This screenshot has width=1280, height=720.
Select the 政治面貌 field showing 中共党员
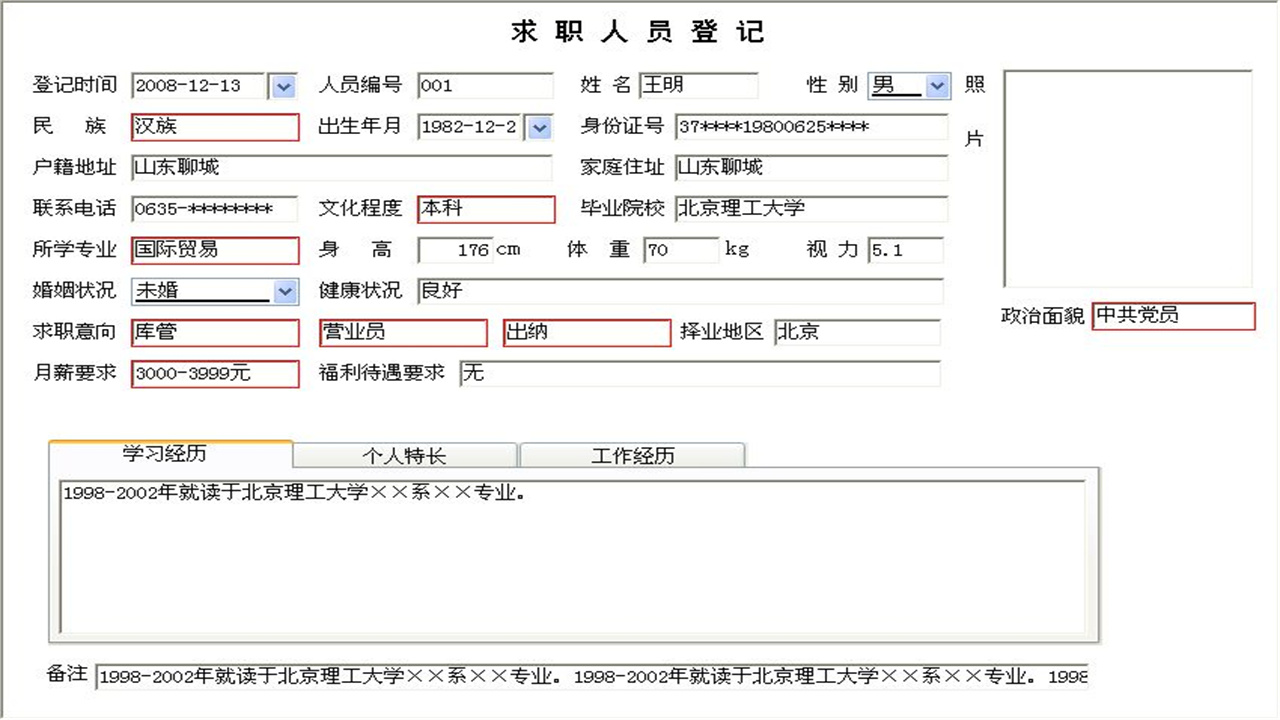click(x=1172, y=316)
